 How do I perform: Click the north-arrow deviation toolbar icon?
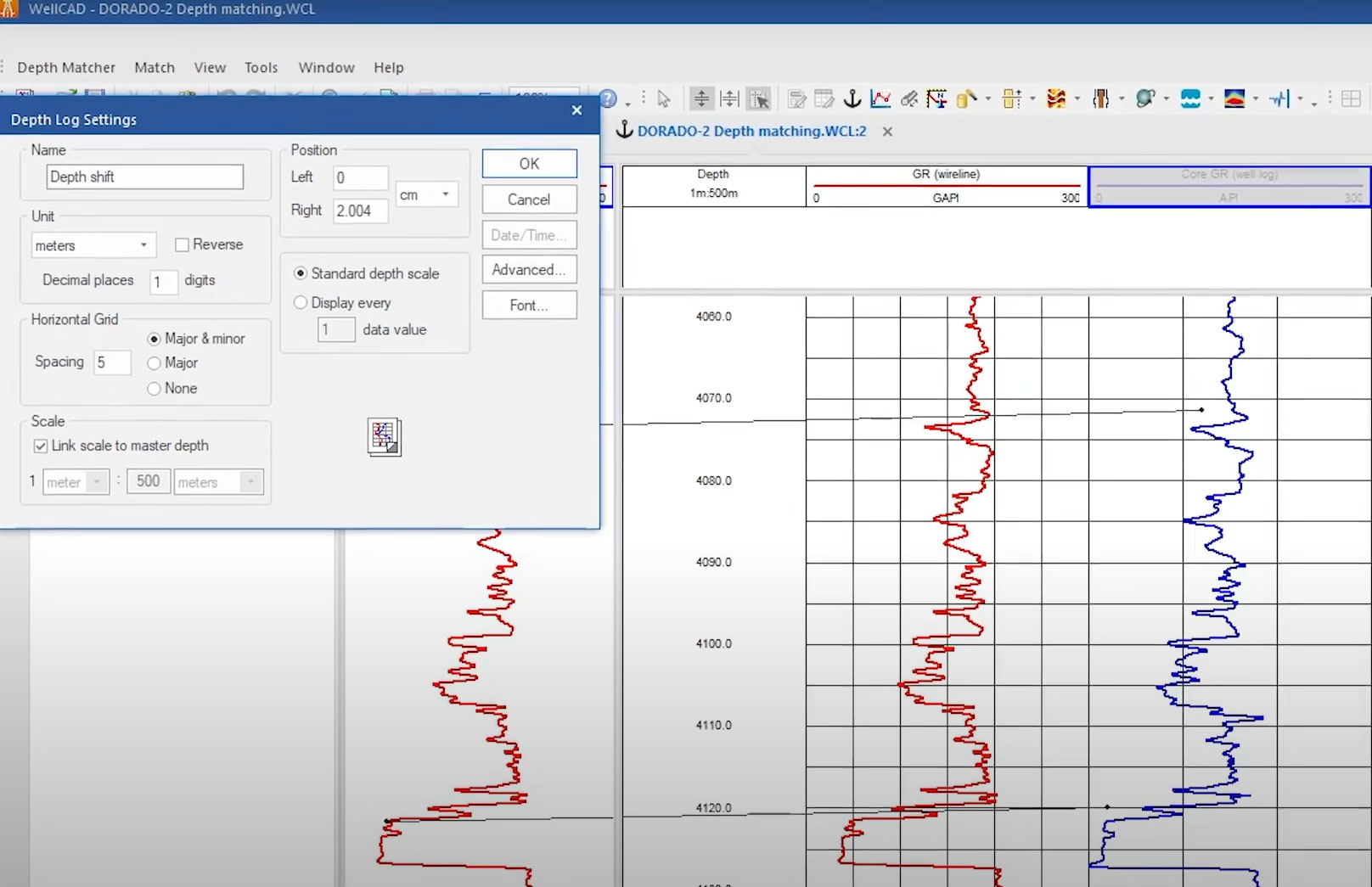coord(936,99)
